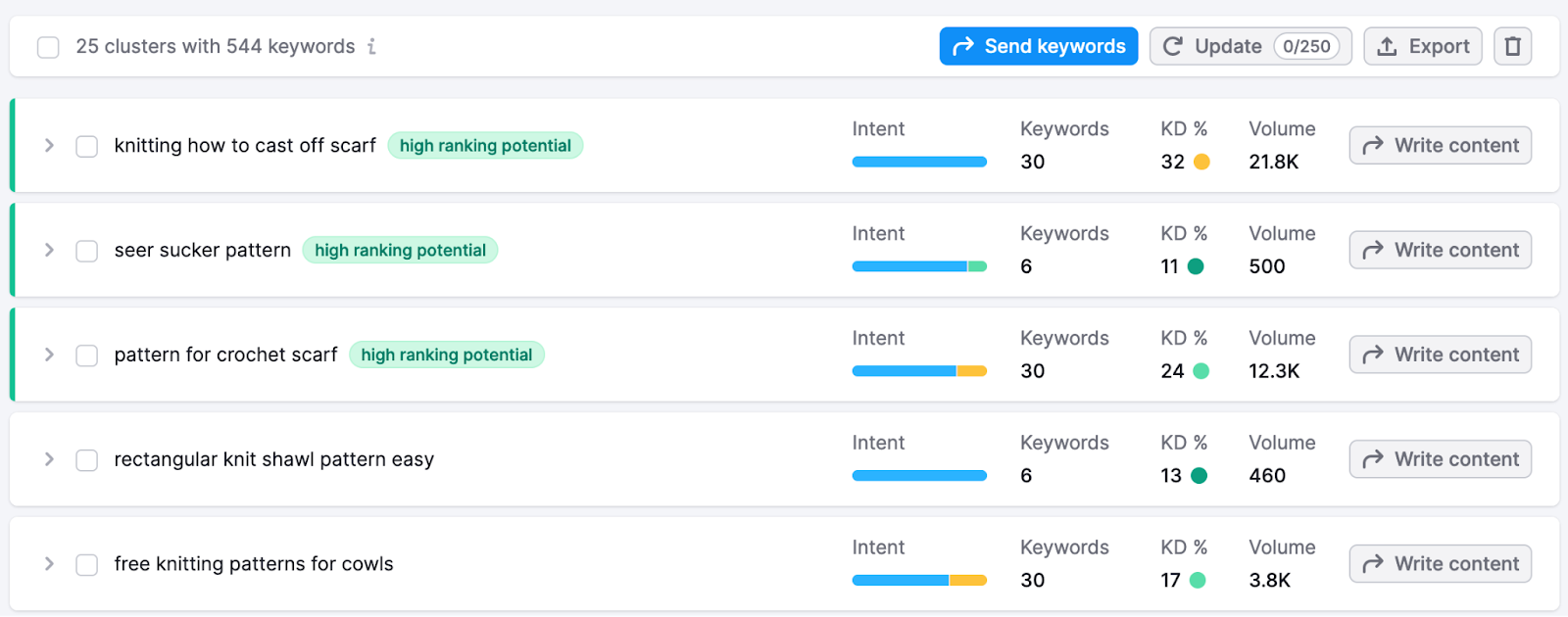Click the volume value 460
Viewport: 1568px width, 617px height.
point(1267,476)
